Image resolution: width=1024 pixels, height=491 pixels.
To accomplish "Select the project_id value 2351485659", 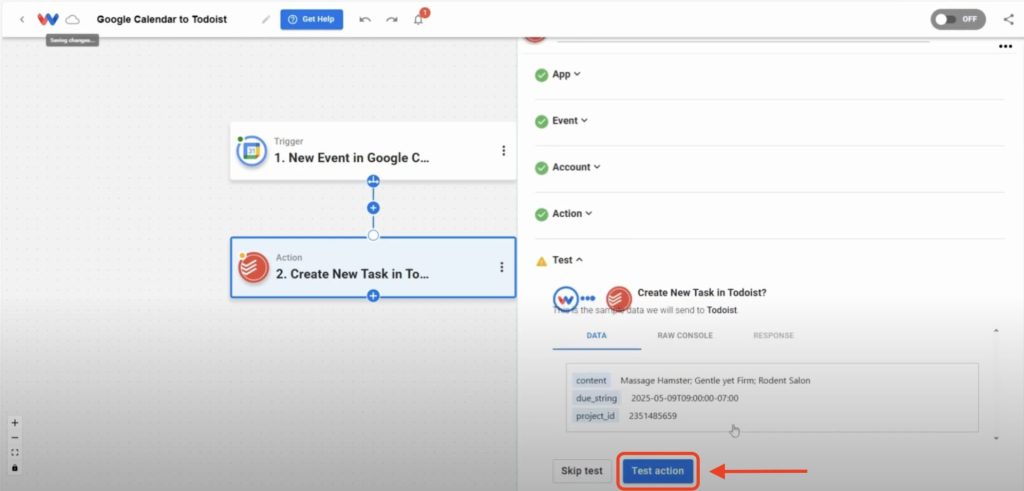I will (652, 416).
